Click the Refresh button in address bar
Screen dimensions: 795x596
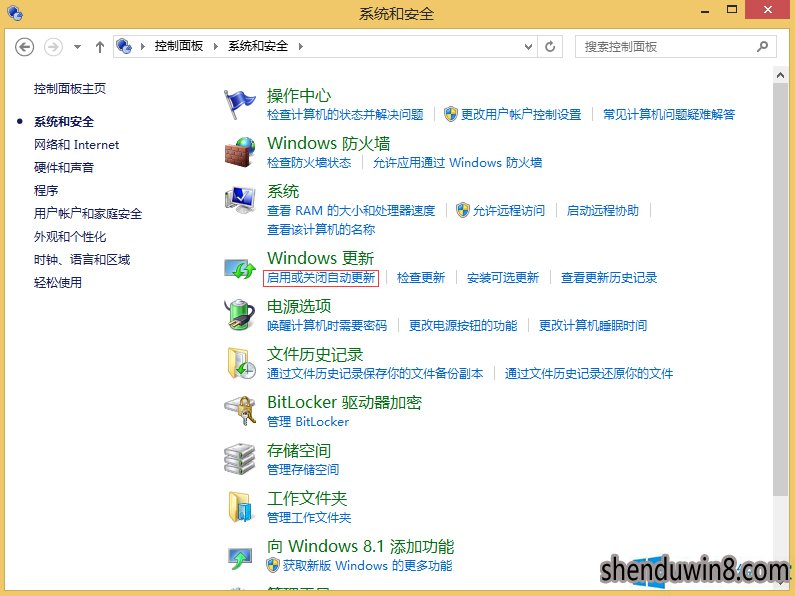tap(550, 47)
